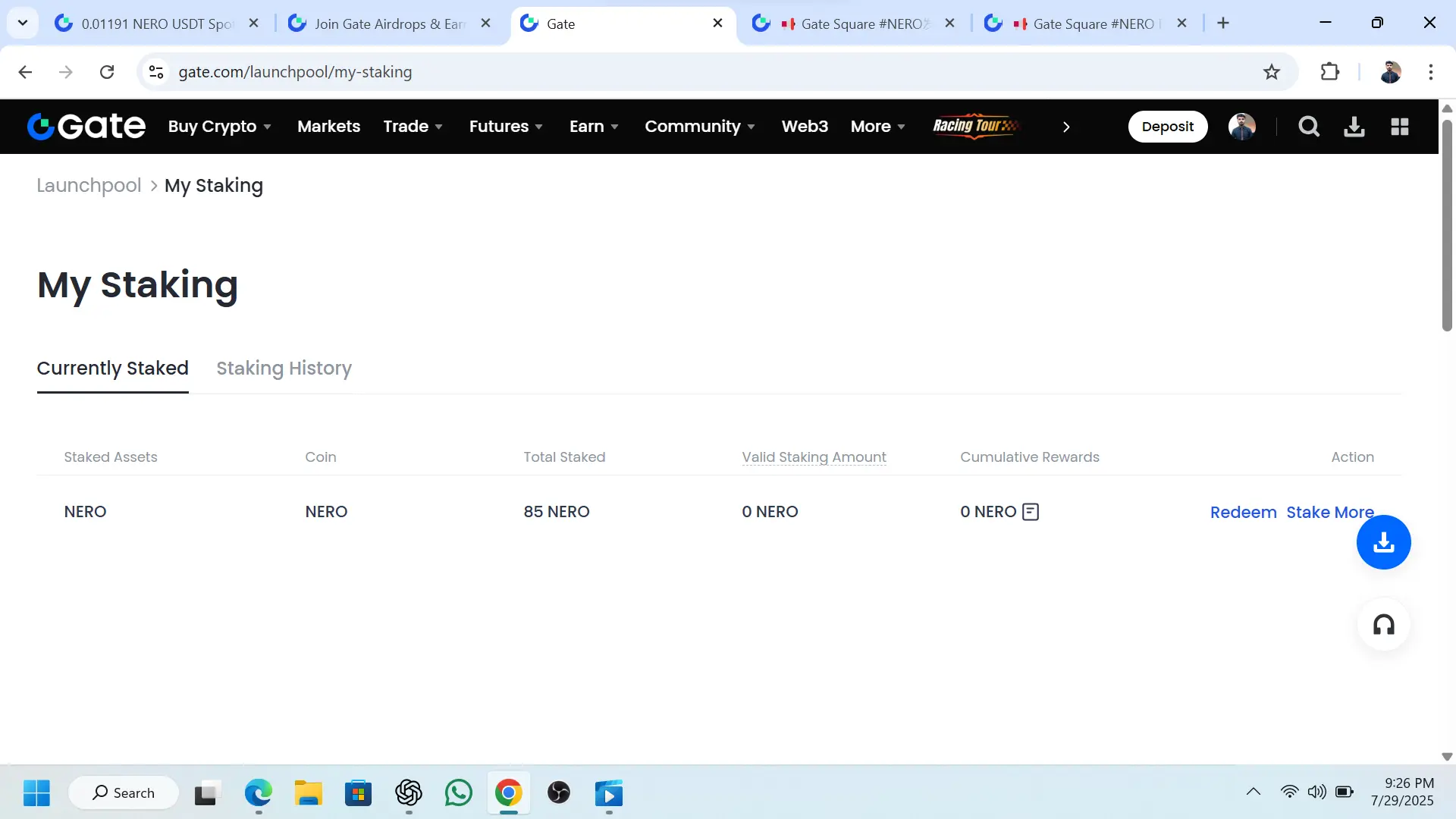This screenshot has width=1456, height=819.
Task: Click the blue floating download button
Action: [1384, 542]
